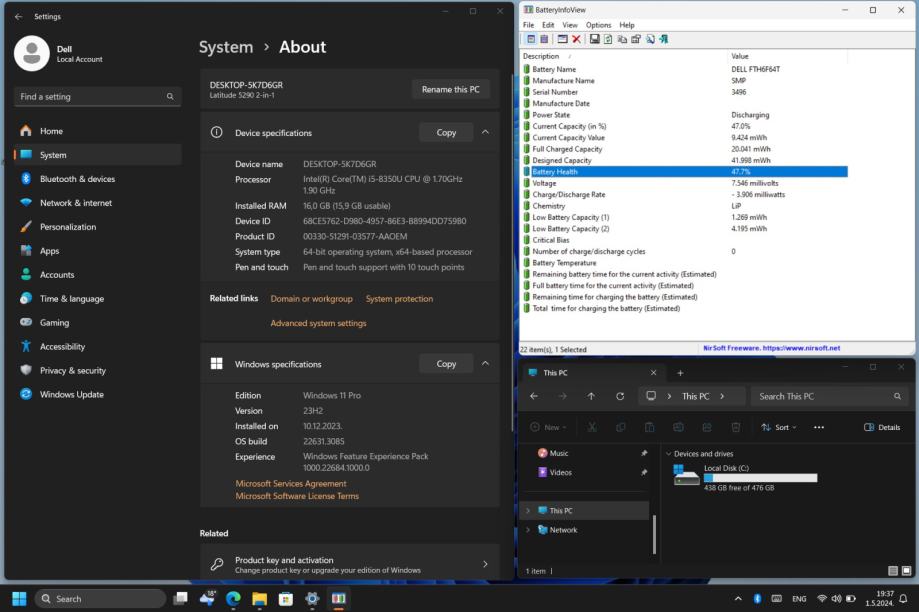Screen dimensions: 919x612
Task: Toggle the Details pane in File Explorer
Action: point(881,427)
